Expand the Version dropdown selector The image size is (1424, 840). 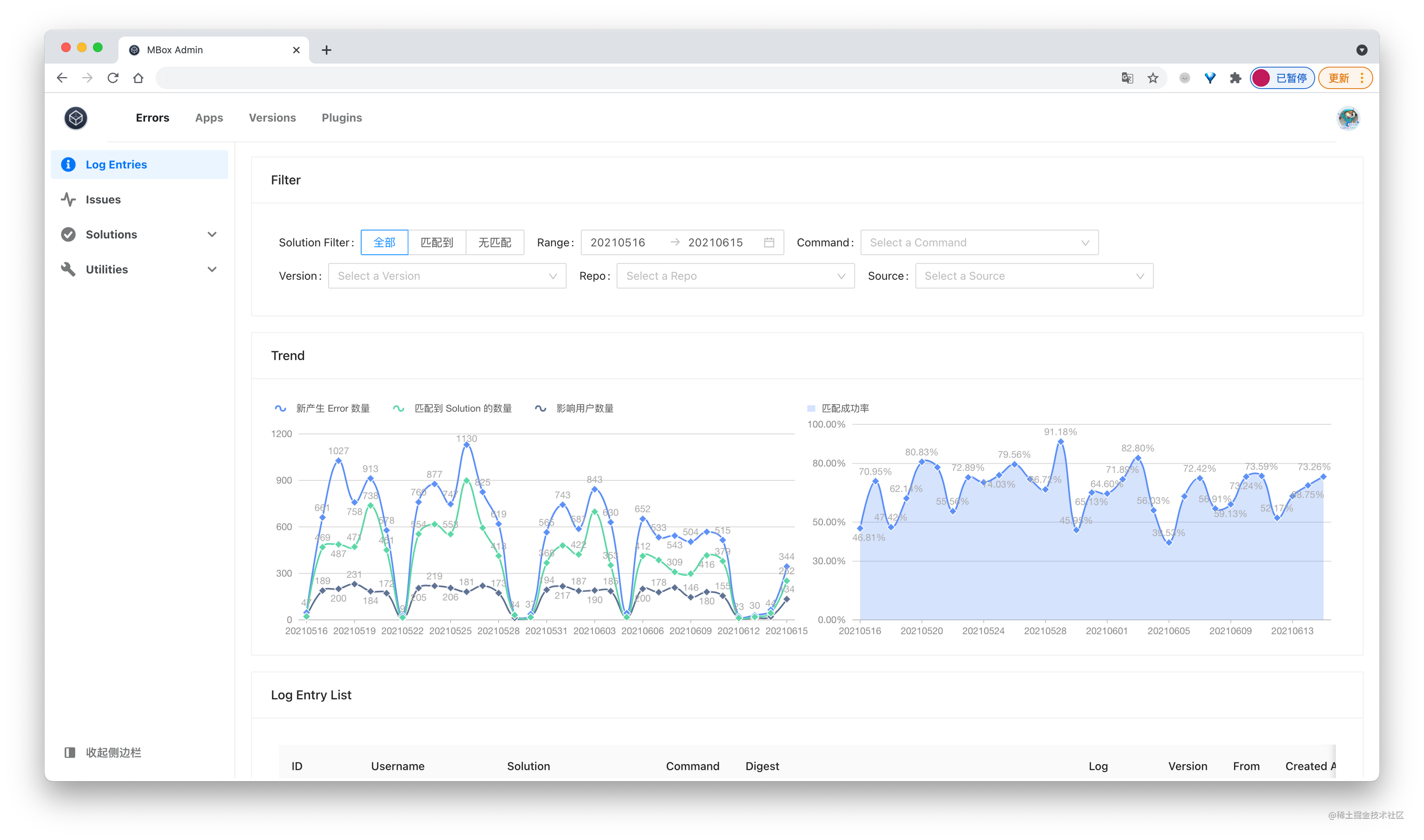tap(445, 276)
